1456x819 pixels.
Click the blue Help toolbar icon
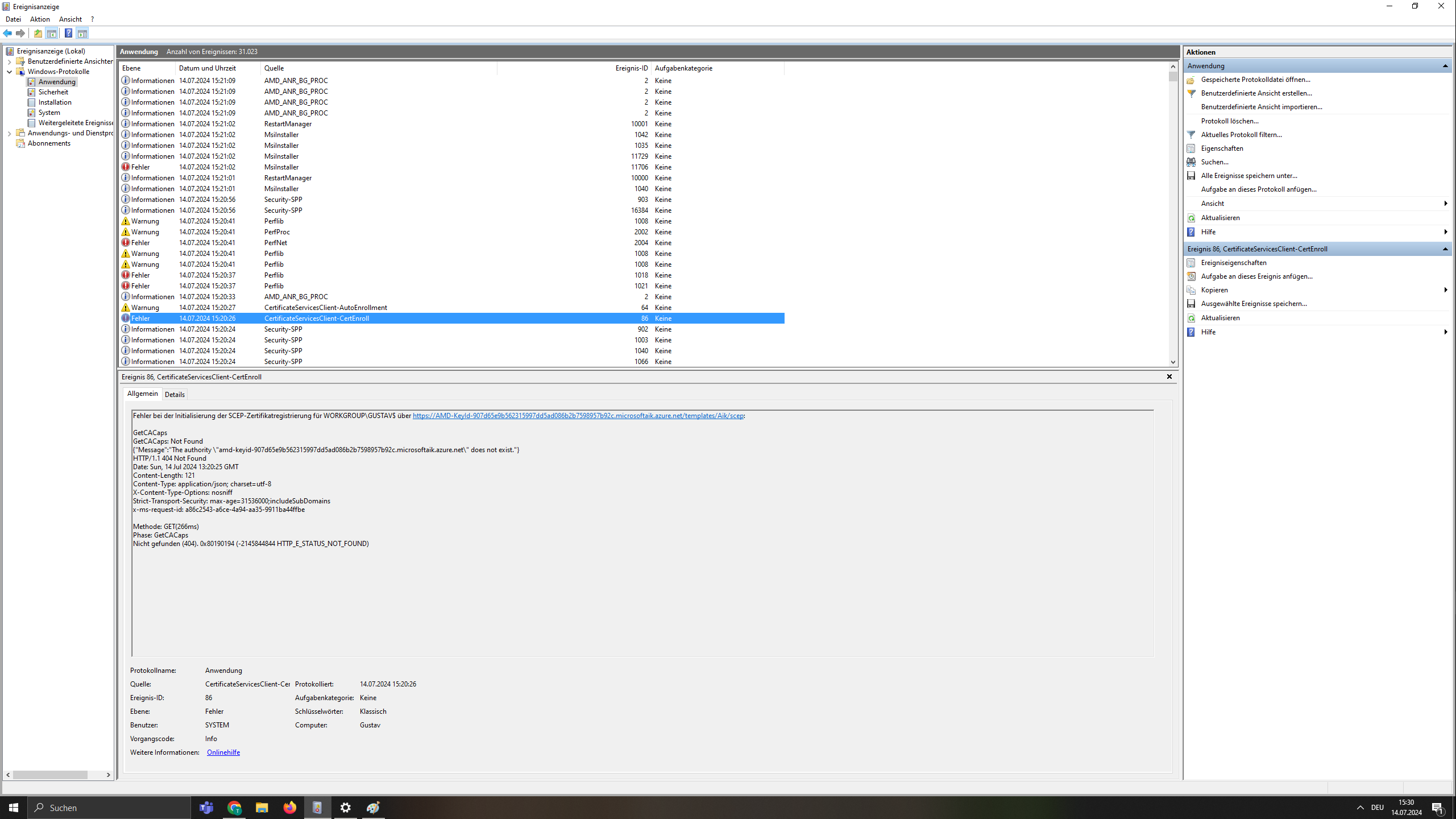(68, 33)
